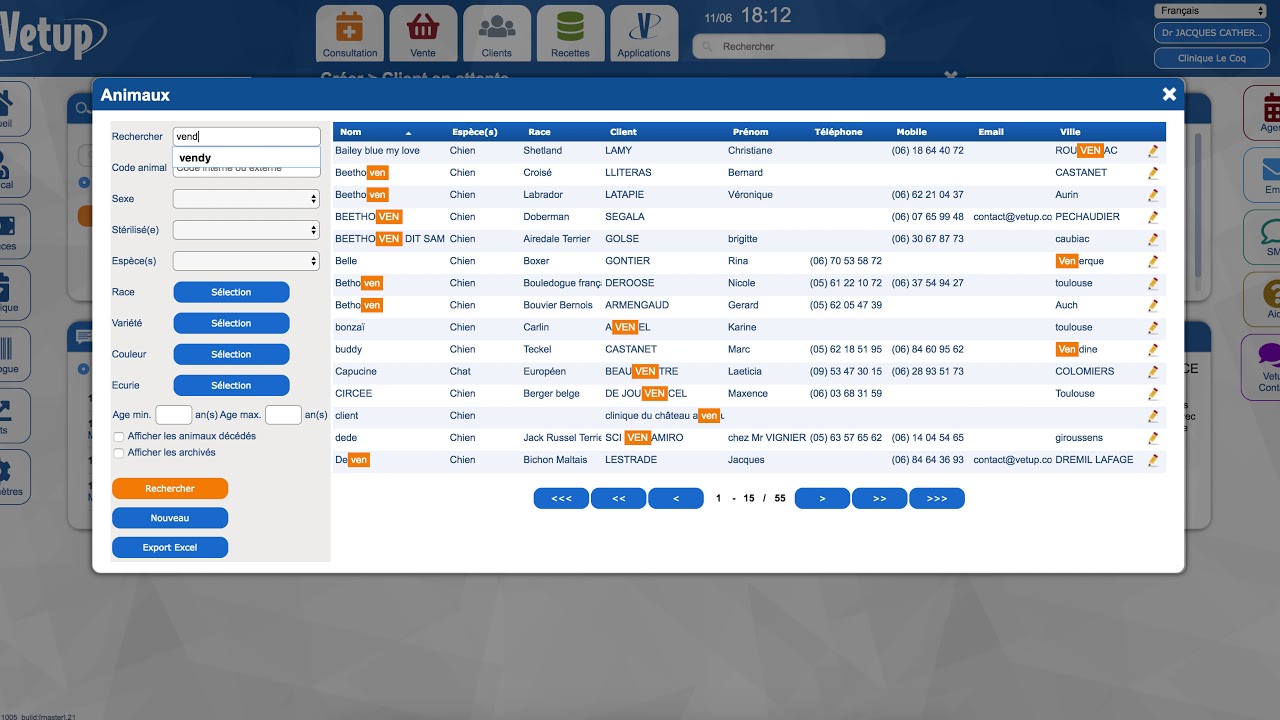Enable Afficher les animaux décédés
This screenshot has width=1280, height=720.
click(118, 436)
